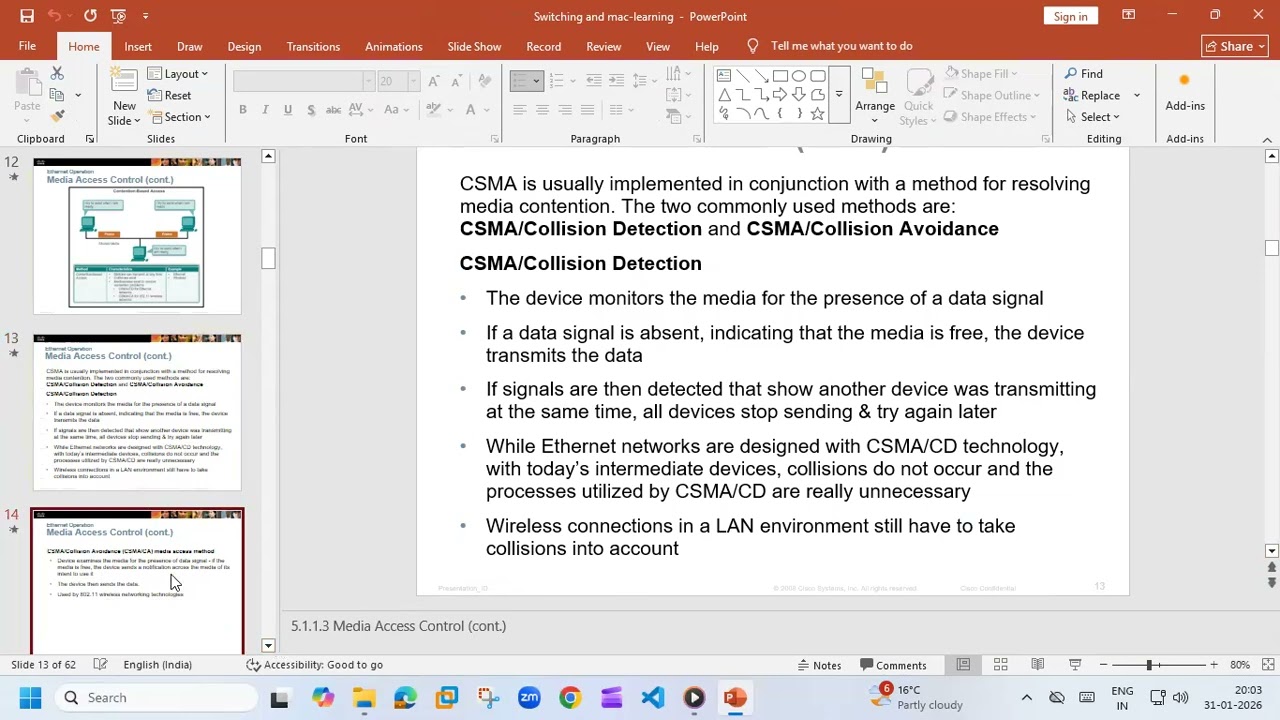Toggle Underline formatting
This screenshot has width=1280, height=720.
tap(288, 110)
